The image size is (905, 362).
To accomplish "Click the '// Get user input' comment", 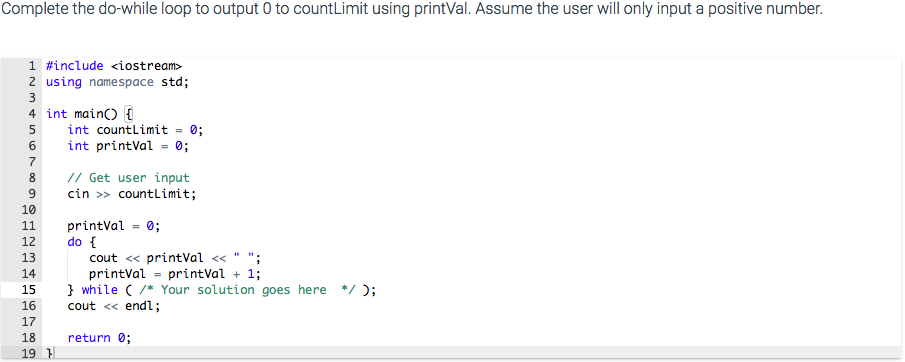I will pyautogui.click(x=128, y=178).
